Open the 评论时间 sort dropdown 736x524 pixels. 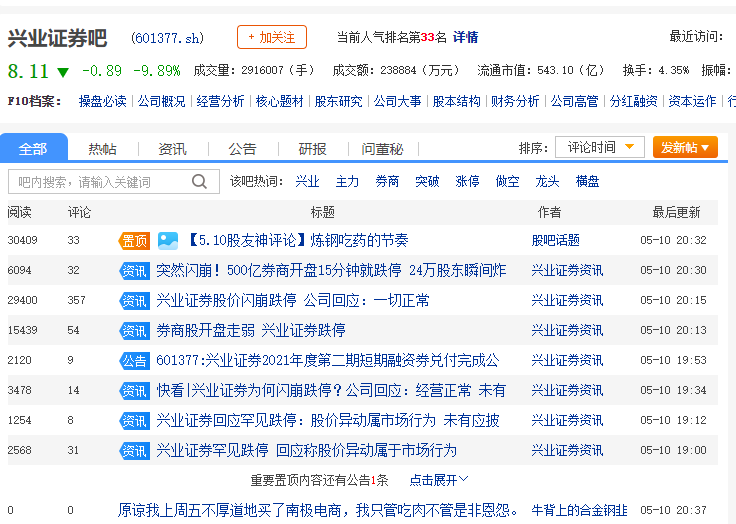pos(599,147)
